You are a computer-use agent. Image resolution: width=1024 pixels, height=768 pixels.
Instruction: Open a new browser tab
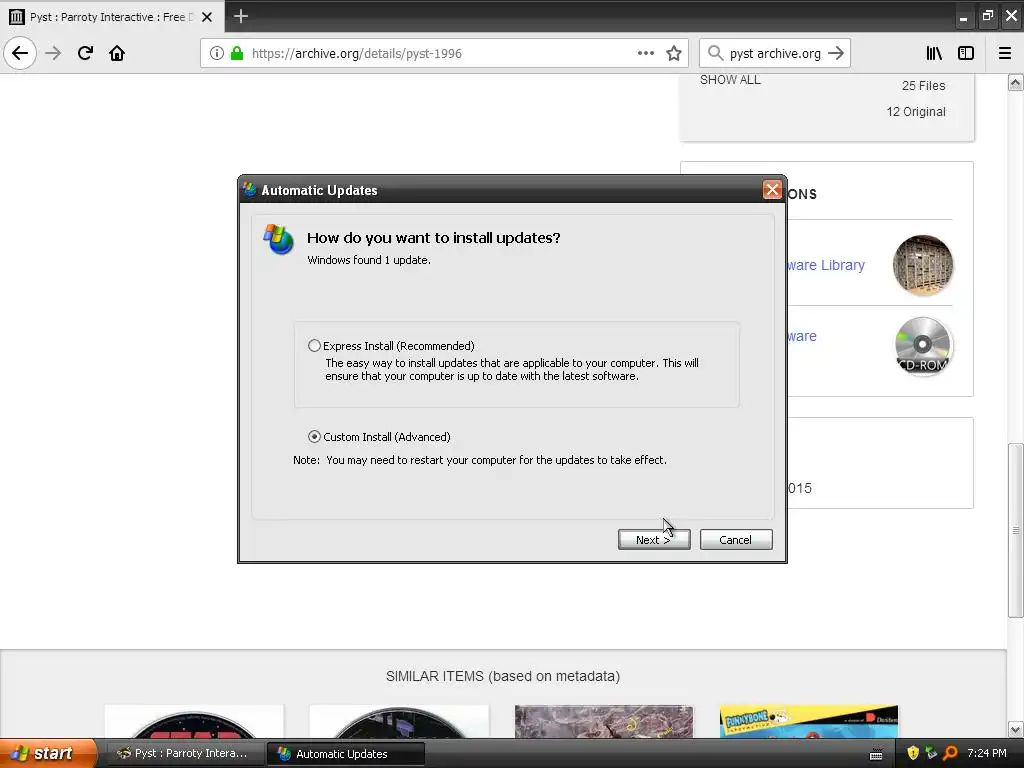click(x=240, y=16)
